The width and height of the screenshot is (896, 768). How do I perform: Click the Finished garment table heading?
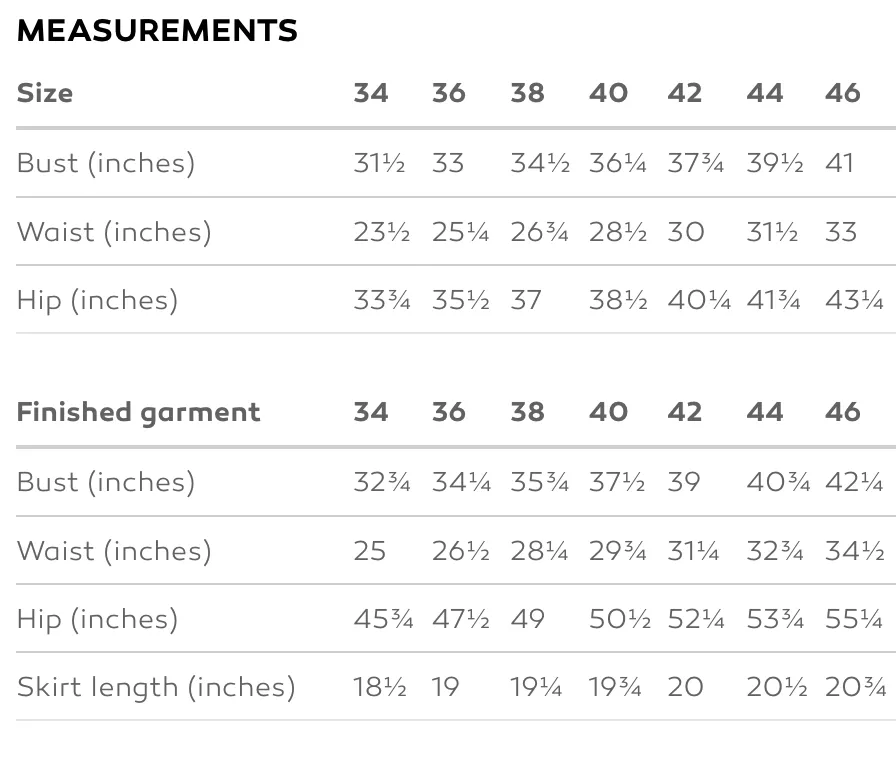pos(138,413)
